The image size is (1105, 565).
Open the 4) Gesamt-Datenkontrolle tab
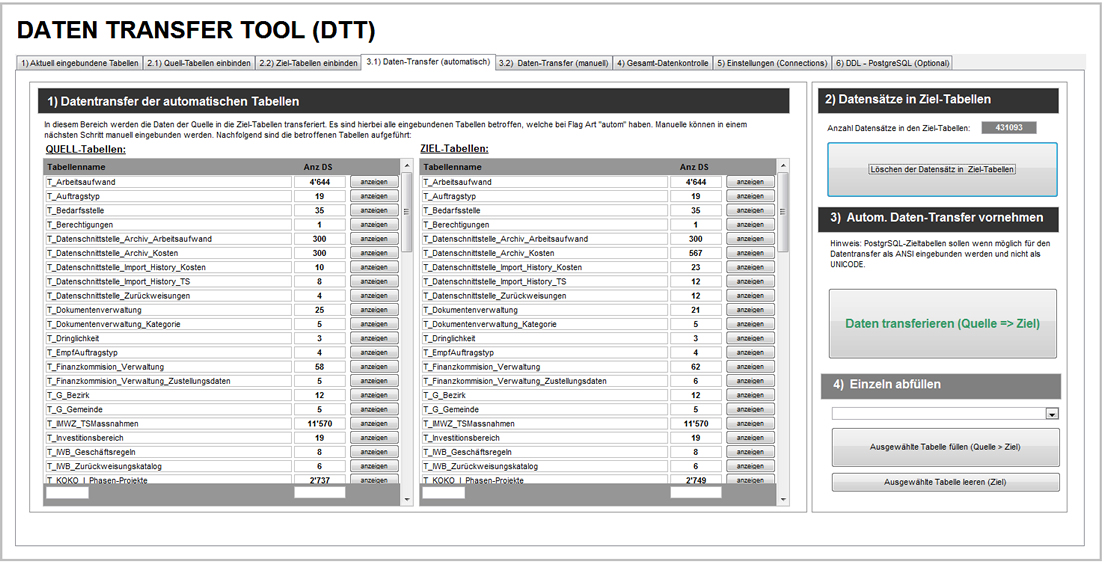[x=662, y=63]
